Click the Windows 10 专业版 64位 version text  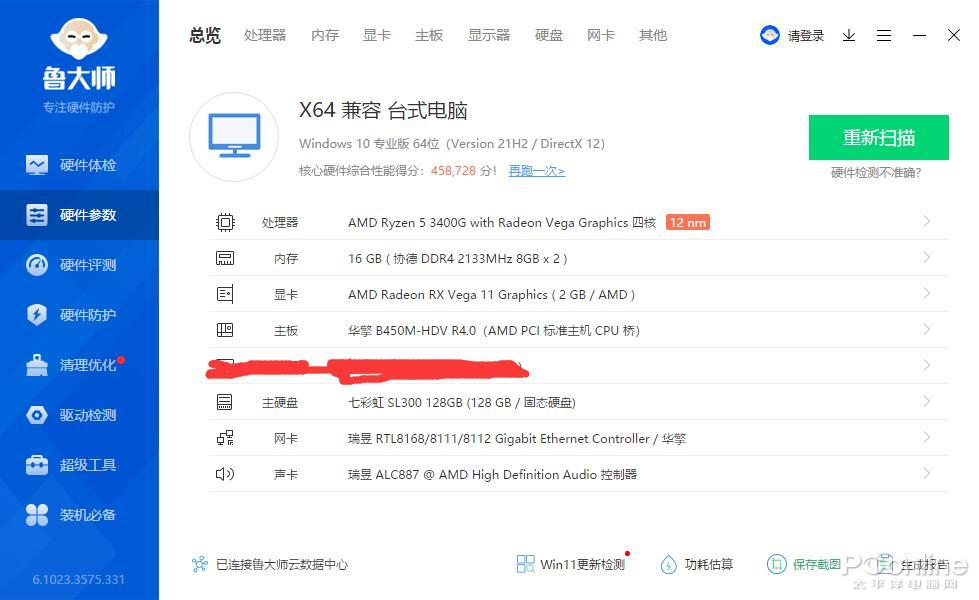click(452, 144)
